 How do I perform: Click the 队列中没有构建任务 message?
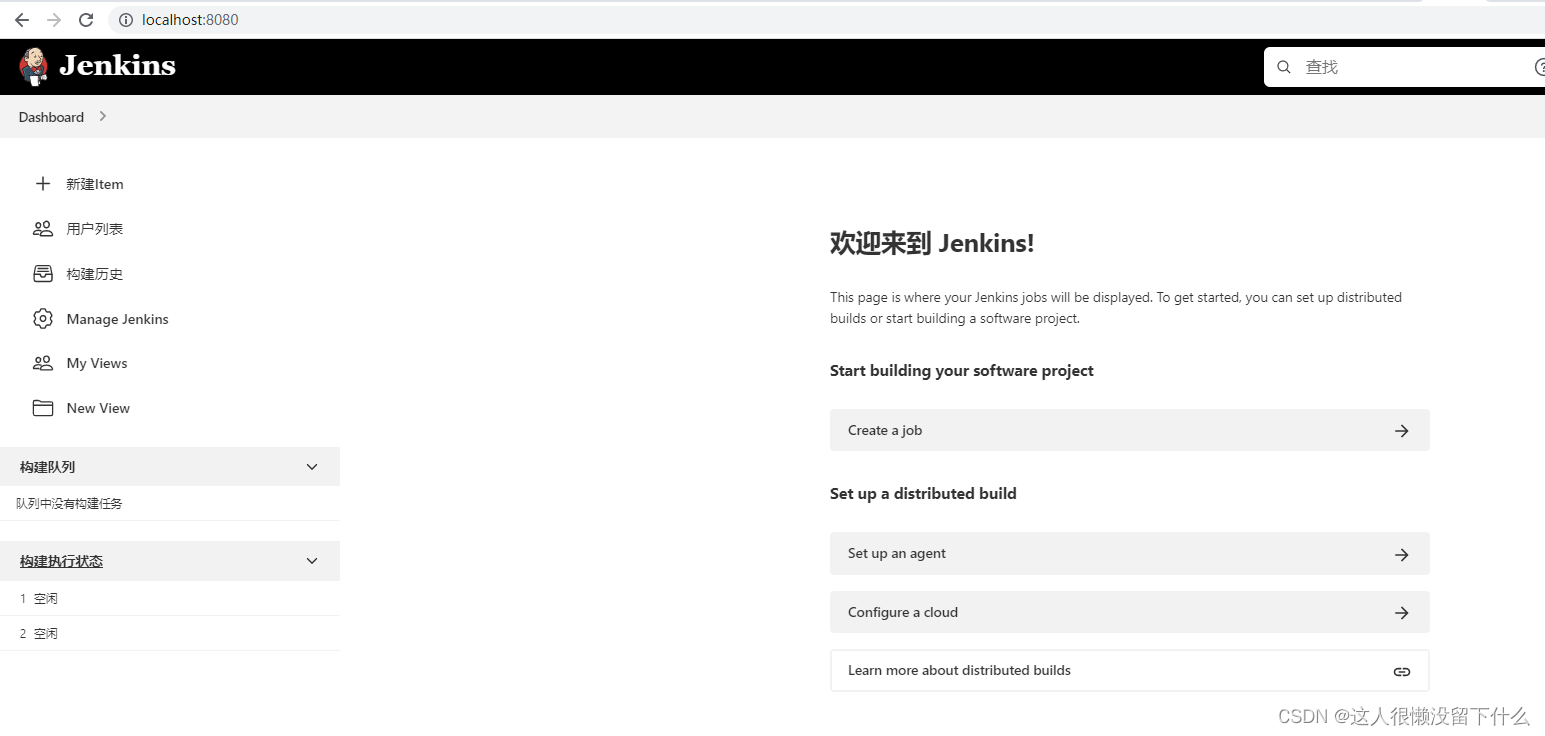click(69, 504)
